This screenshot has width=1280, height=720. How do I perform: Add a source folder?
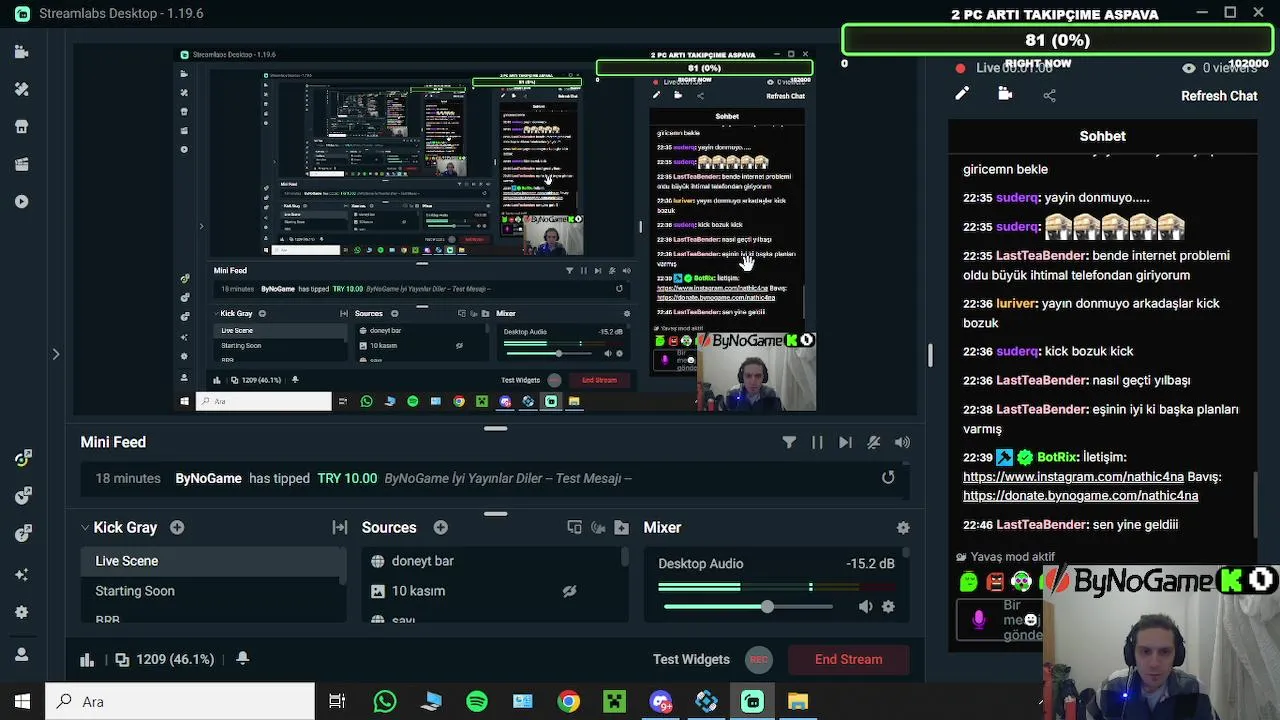(x=621, y=527)
